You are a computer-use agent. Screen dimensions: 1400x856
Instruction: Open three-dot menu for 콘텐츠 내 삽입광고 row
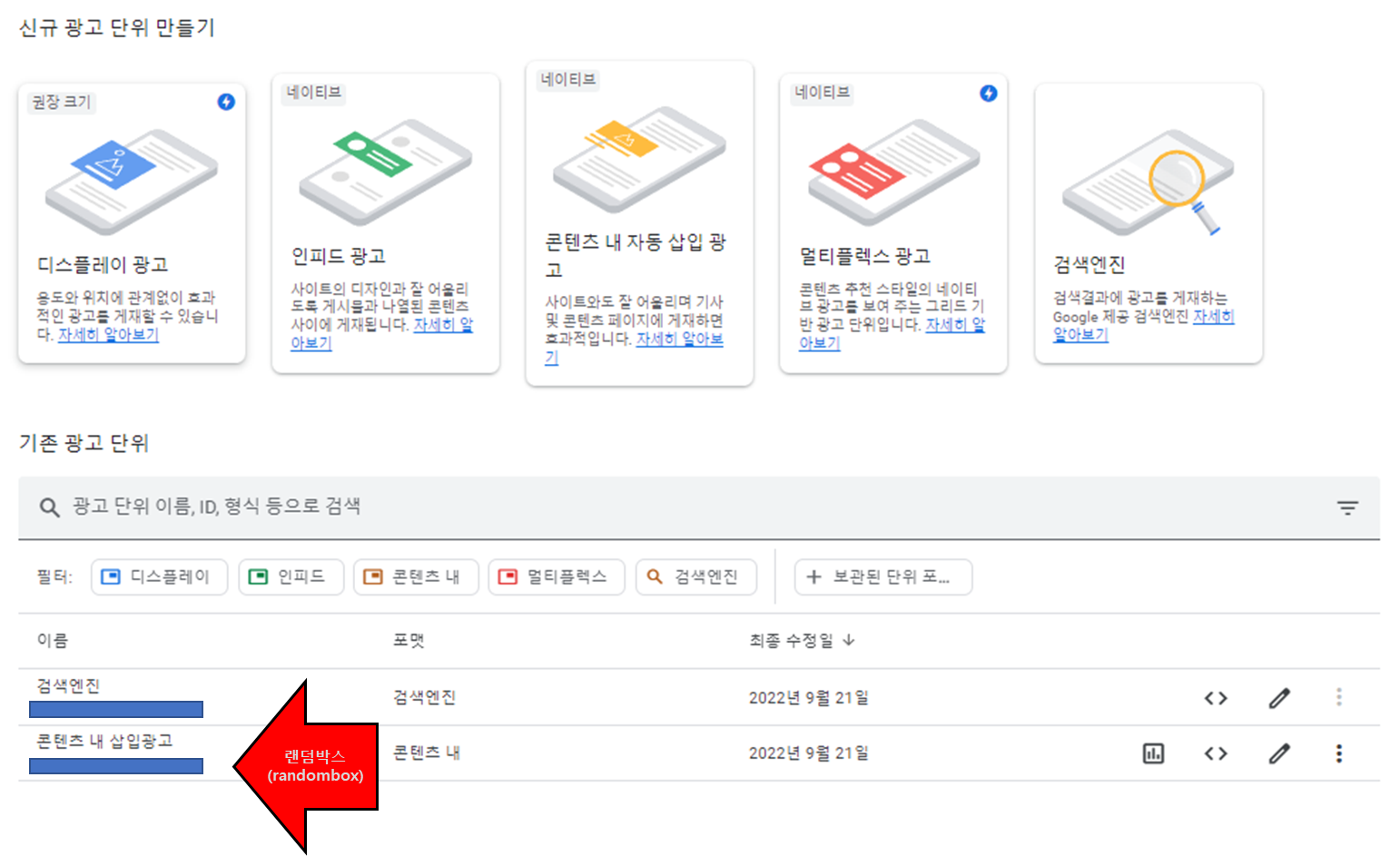point(1339,753)
